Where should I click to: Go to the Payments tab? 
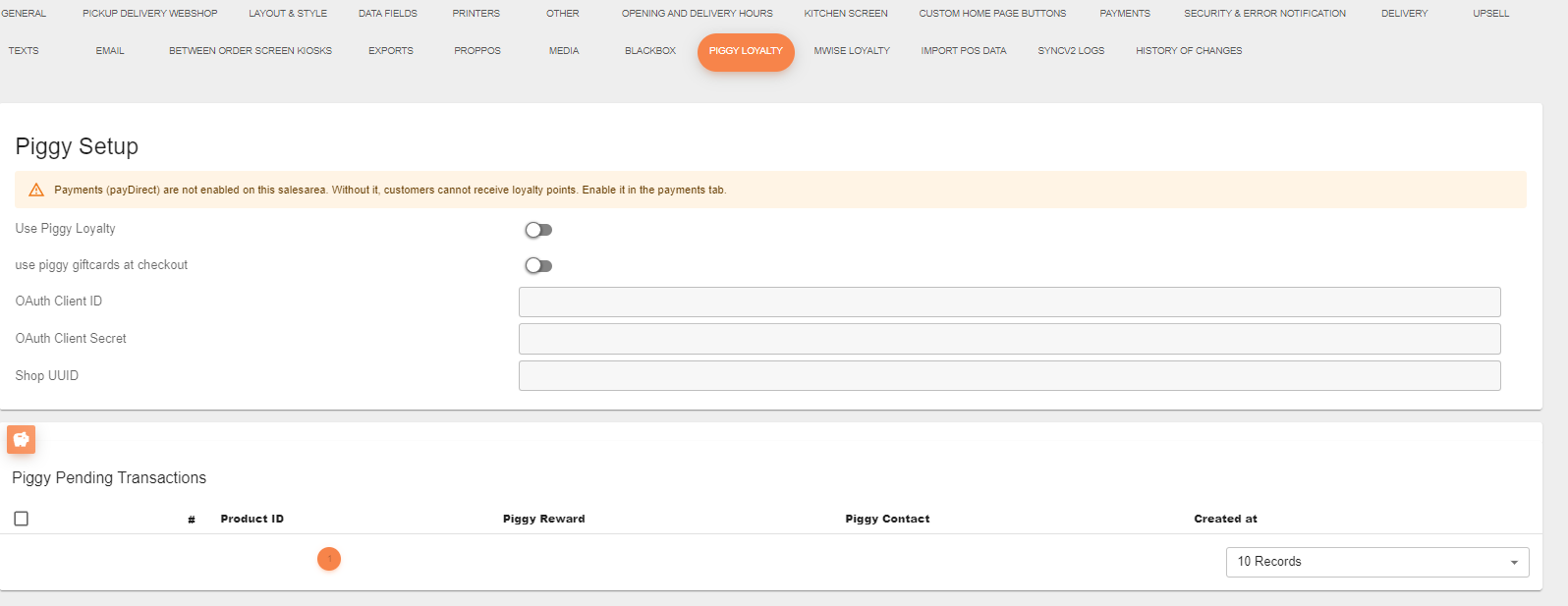(1125, 14)
